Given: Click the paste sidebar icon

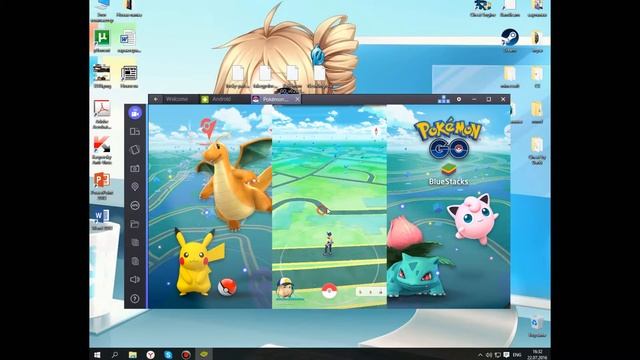Looking at the screenshot, I should pos(135,261).
